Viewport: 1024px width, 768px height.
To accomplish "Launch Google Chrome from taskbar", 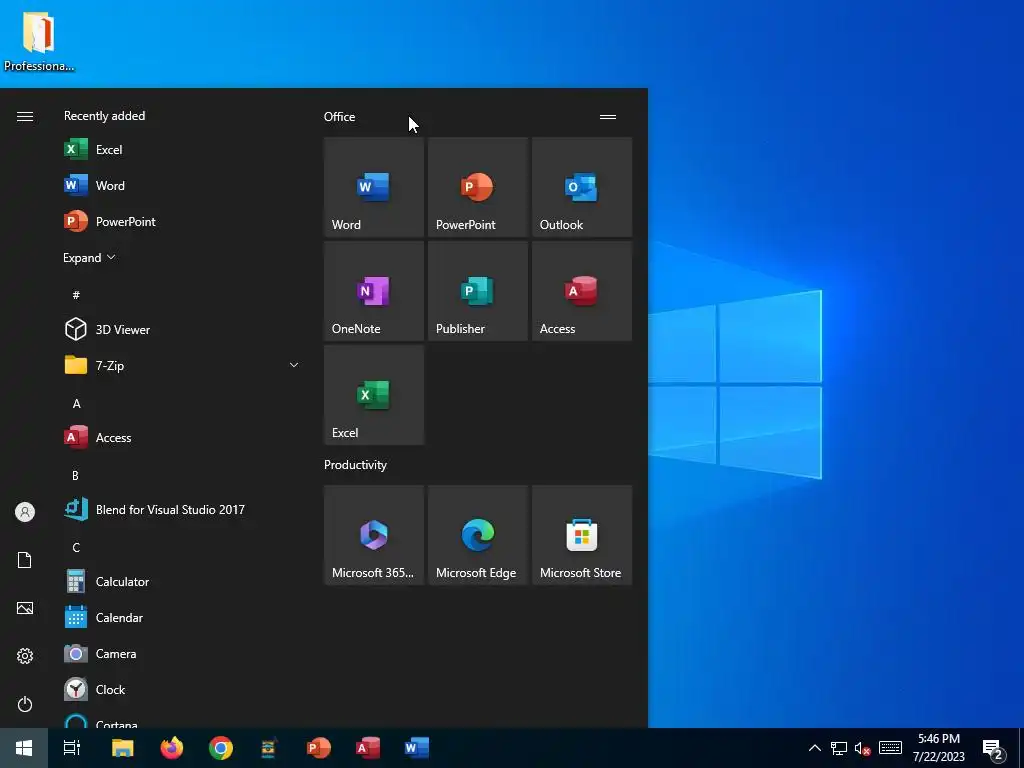I will click(221, 748).
